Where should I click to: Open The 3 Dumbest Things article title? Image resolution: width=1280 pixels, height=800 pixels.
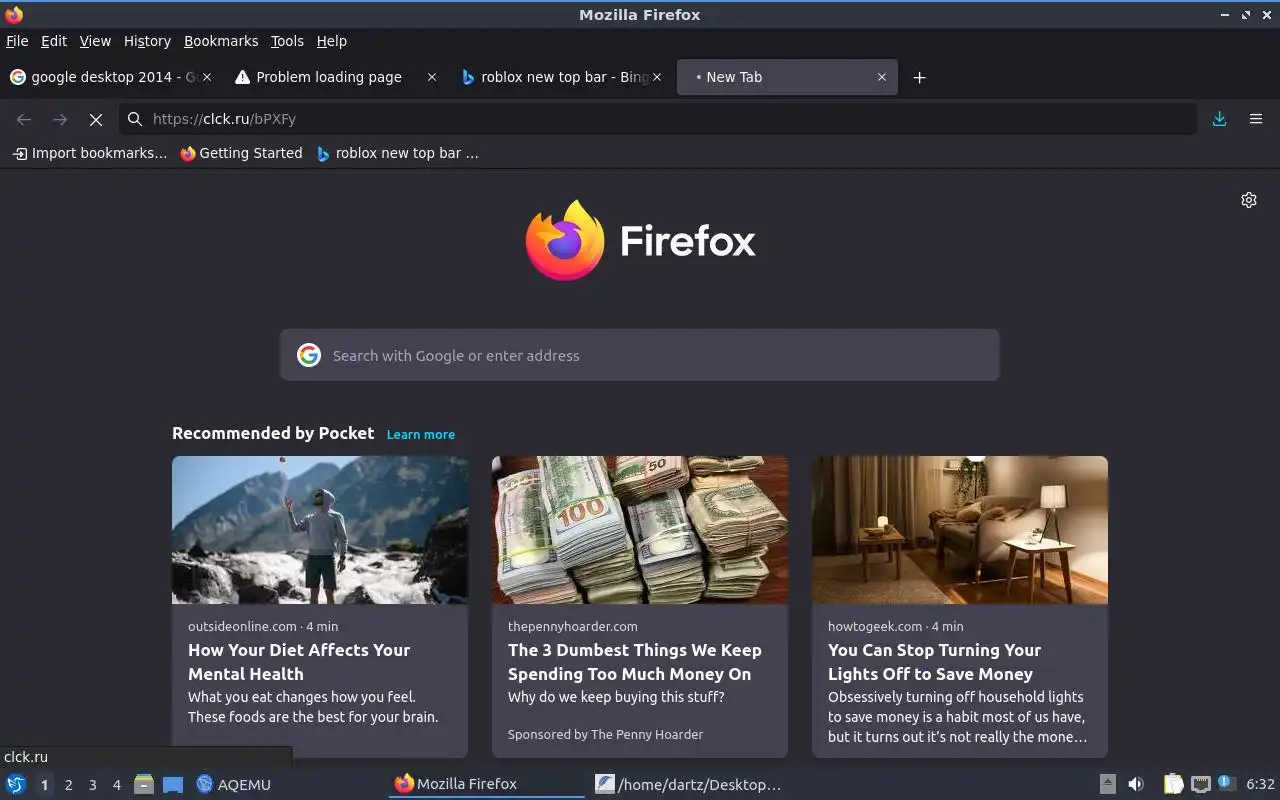(x=635, y=662)
